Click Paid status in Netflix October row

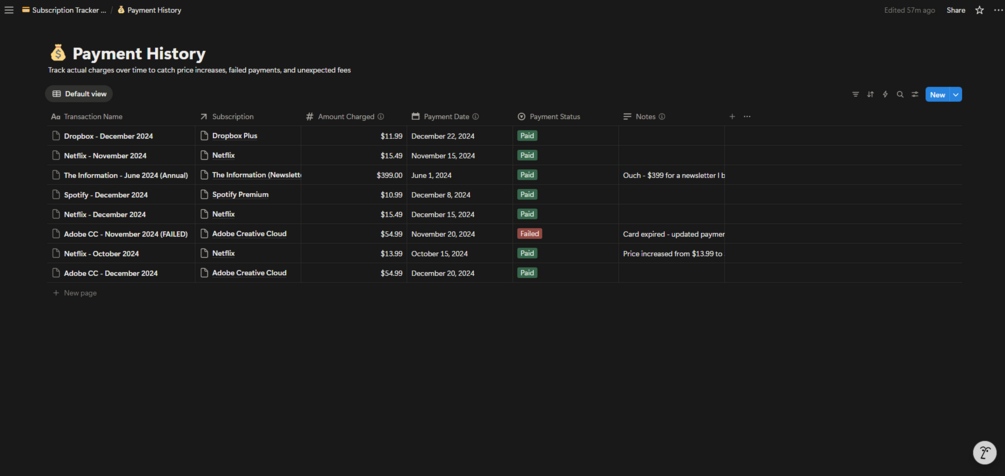527,253
